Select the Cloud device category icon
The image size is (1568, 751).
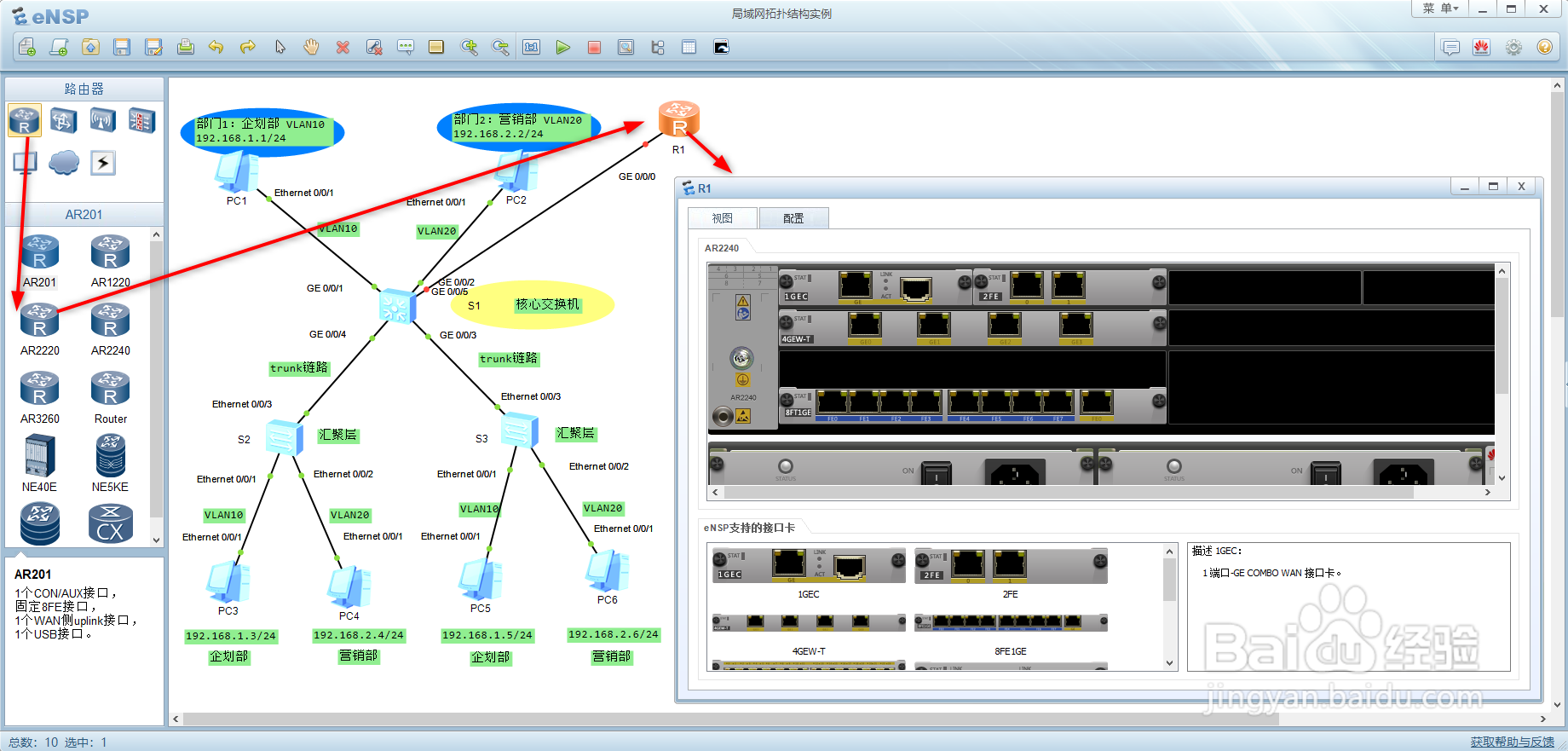click(64, 163)
